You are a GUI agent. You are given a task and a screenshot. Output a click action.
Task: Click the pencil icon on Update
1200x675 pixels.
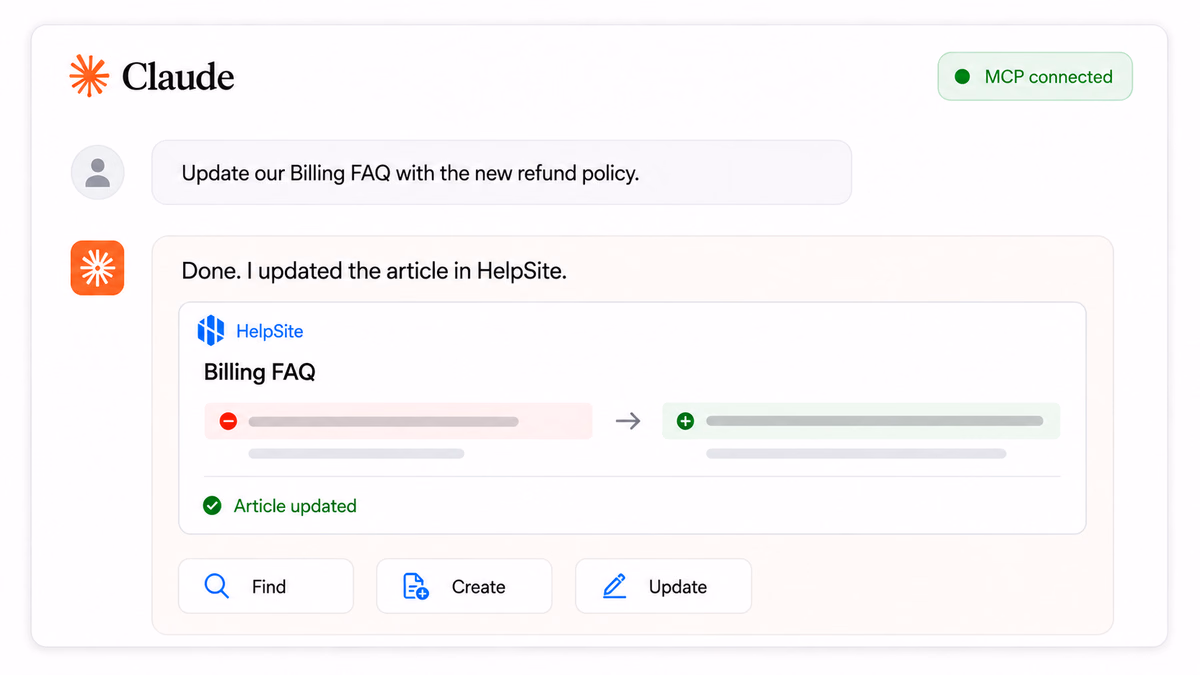615,586
